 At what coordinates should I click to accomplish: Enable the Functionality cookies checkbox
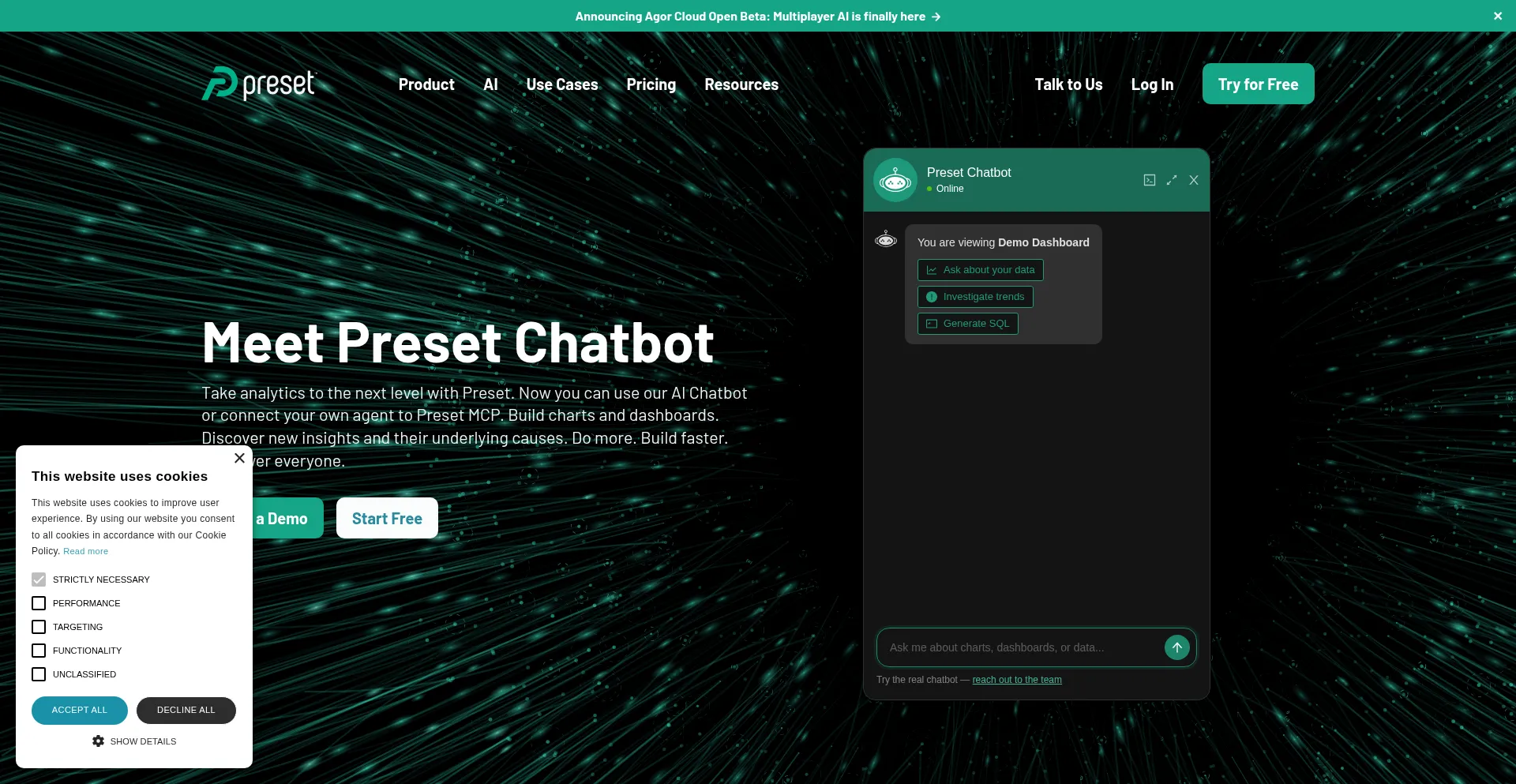[x=39, y=651]
